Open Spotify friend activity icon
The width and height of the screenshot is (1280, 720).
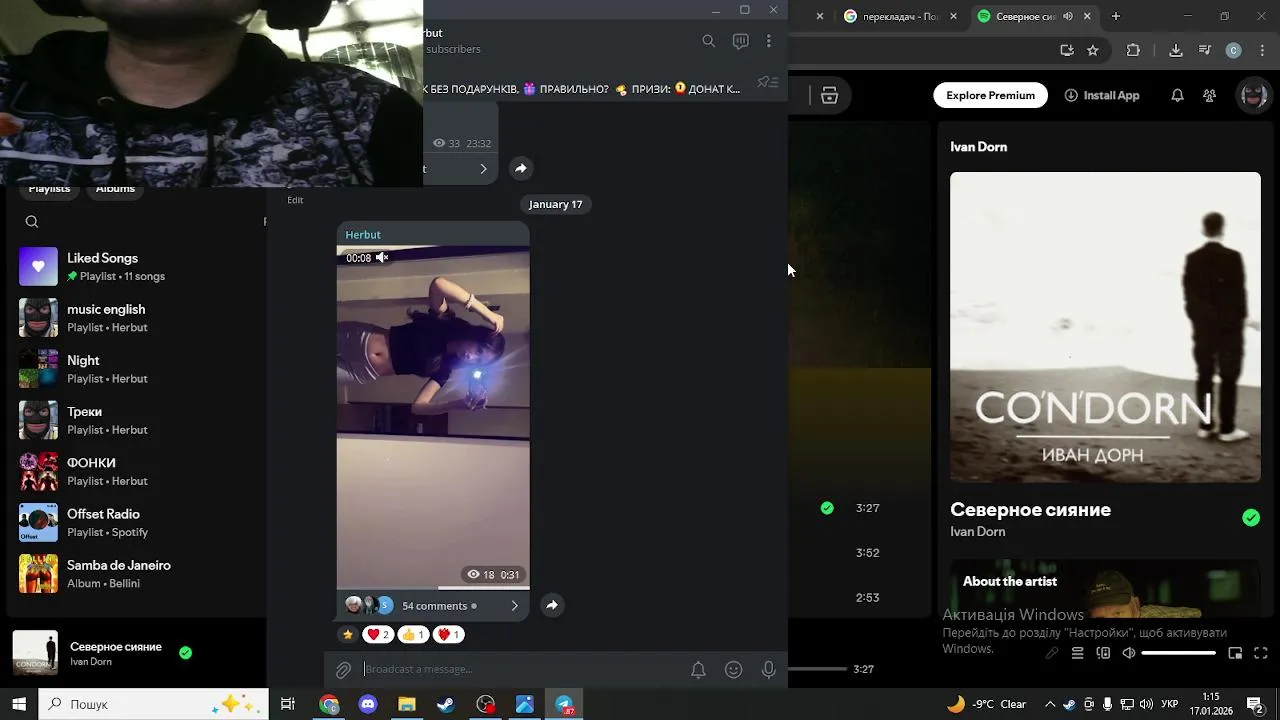click(1210, 96)
